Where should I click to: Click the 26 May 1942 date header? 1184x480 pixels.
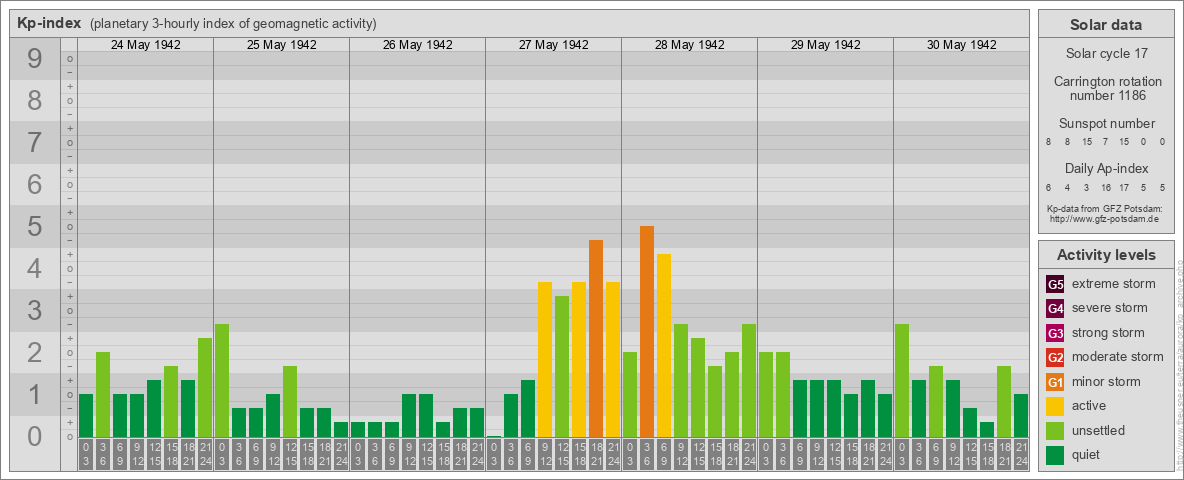click(418, 45)
